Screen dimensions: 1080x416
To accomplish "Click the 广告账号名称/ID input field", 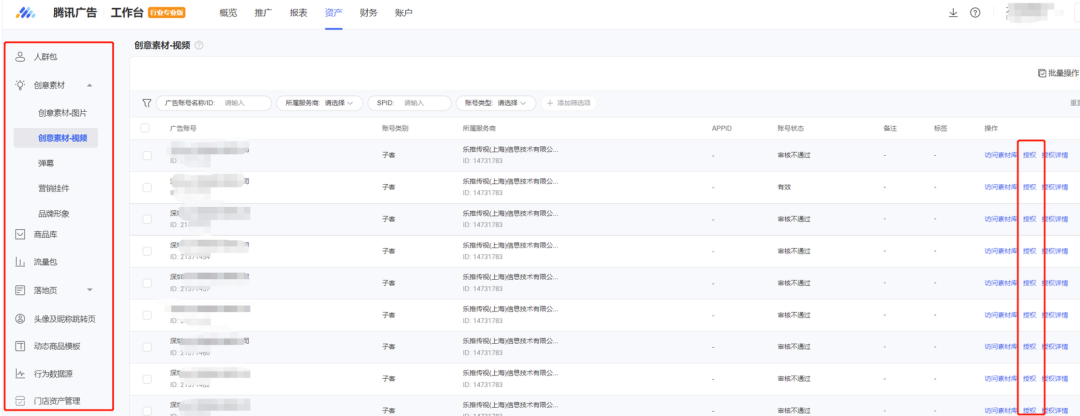I will tap(244, 103).
